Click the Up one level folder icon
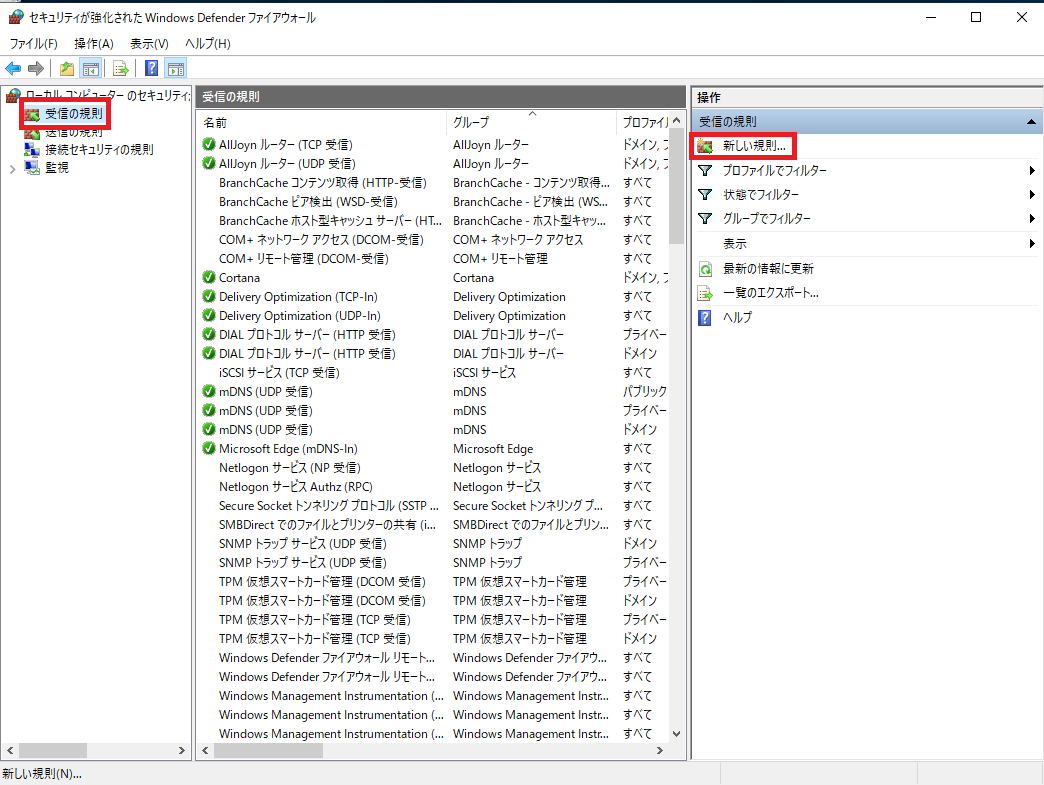 tap(67, 68)
